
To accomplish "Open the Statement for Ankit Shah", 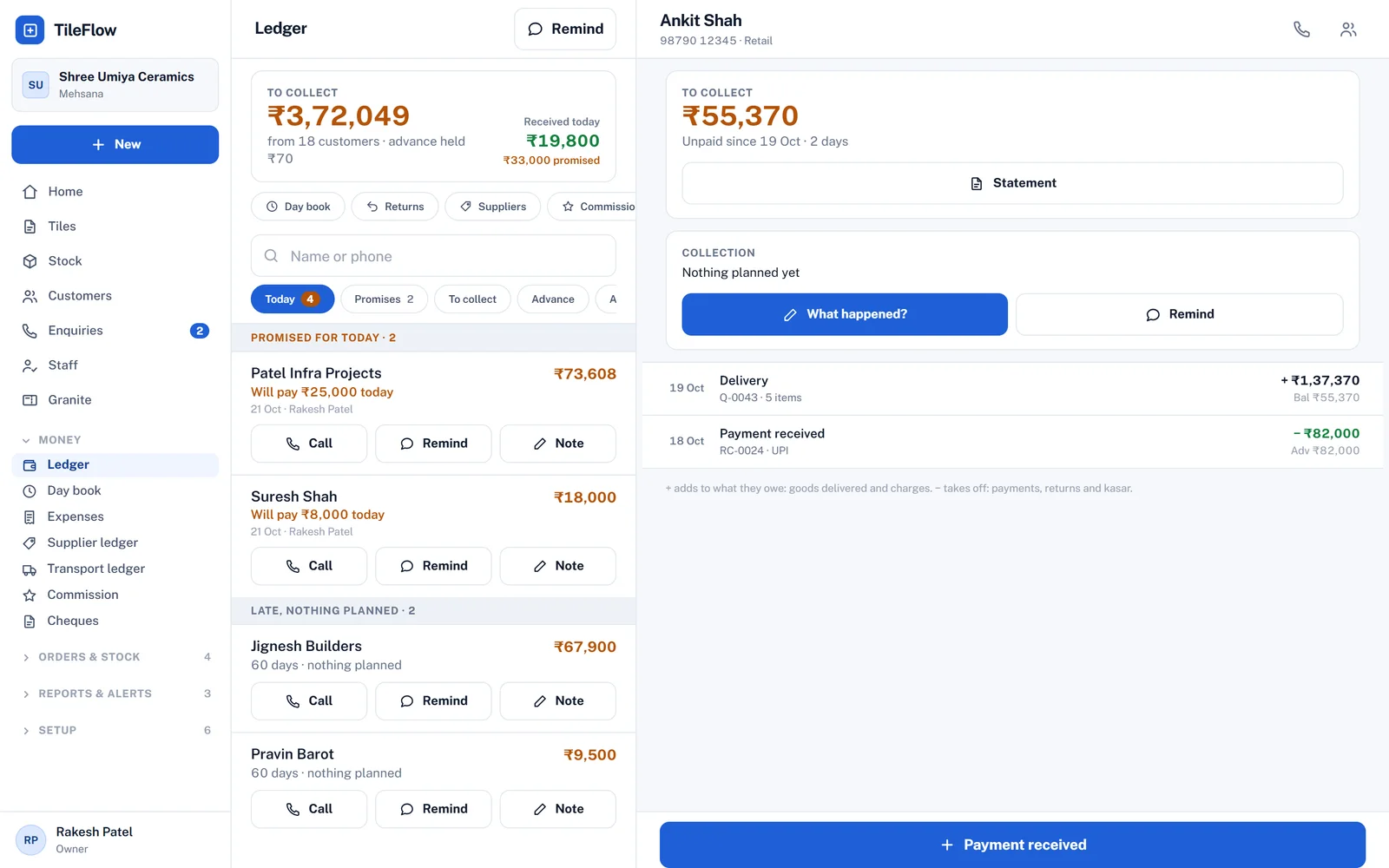I will pos(1012,183).
